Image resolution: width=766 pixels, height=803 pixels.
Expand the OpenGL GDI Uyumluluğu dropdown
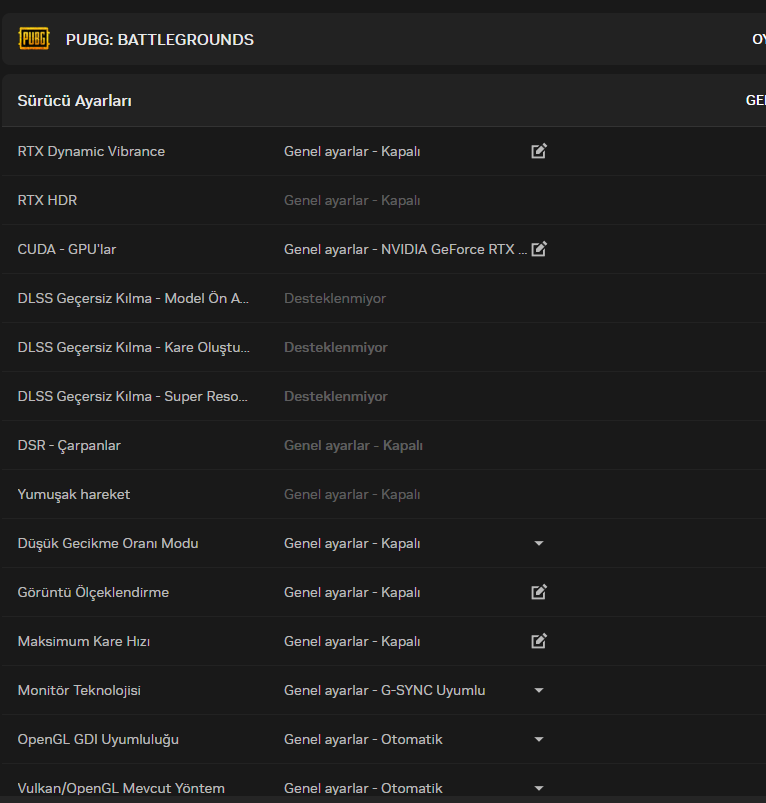point(539,739)
